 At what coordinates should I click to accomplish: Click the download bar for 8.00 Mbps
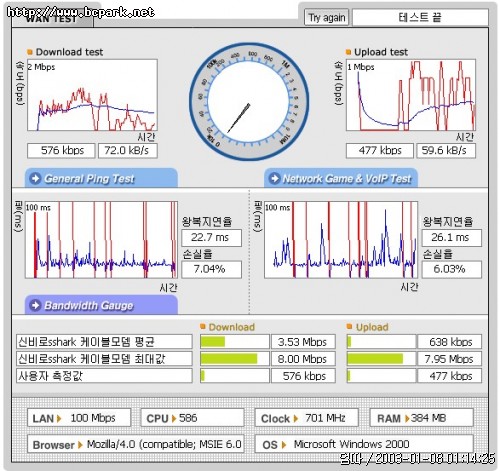[x=235, y=359]
